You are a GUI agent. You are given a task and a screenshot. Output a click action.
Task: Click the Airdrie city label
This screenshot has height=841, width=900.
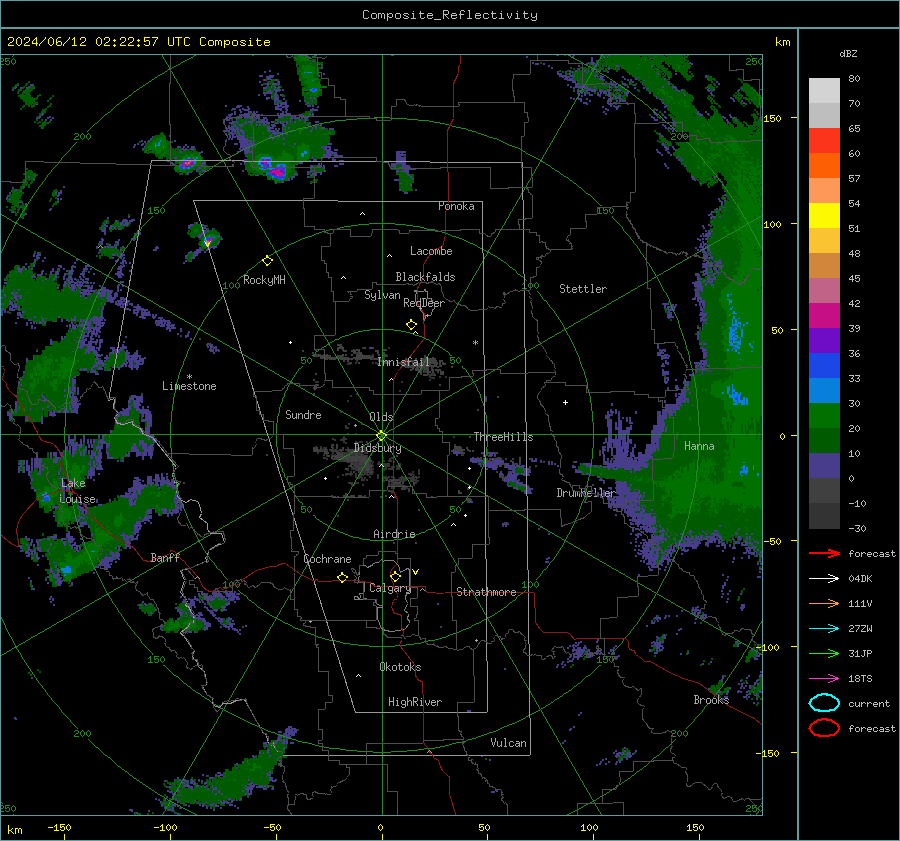394,534
